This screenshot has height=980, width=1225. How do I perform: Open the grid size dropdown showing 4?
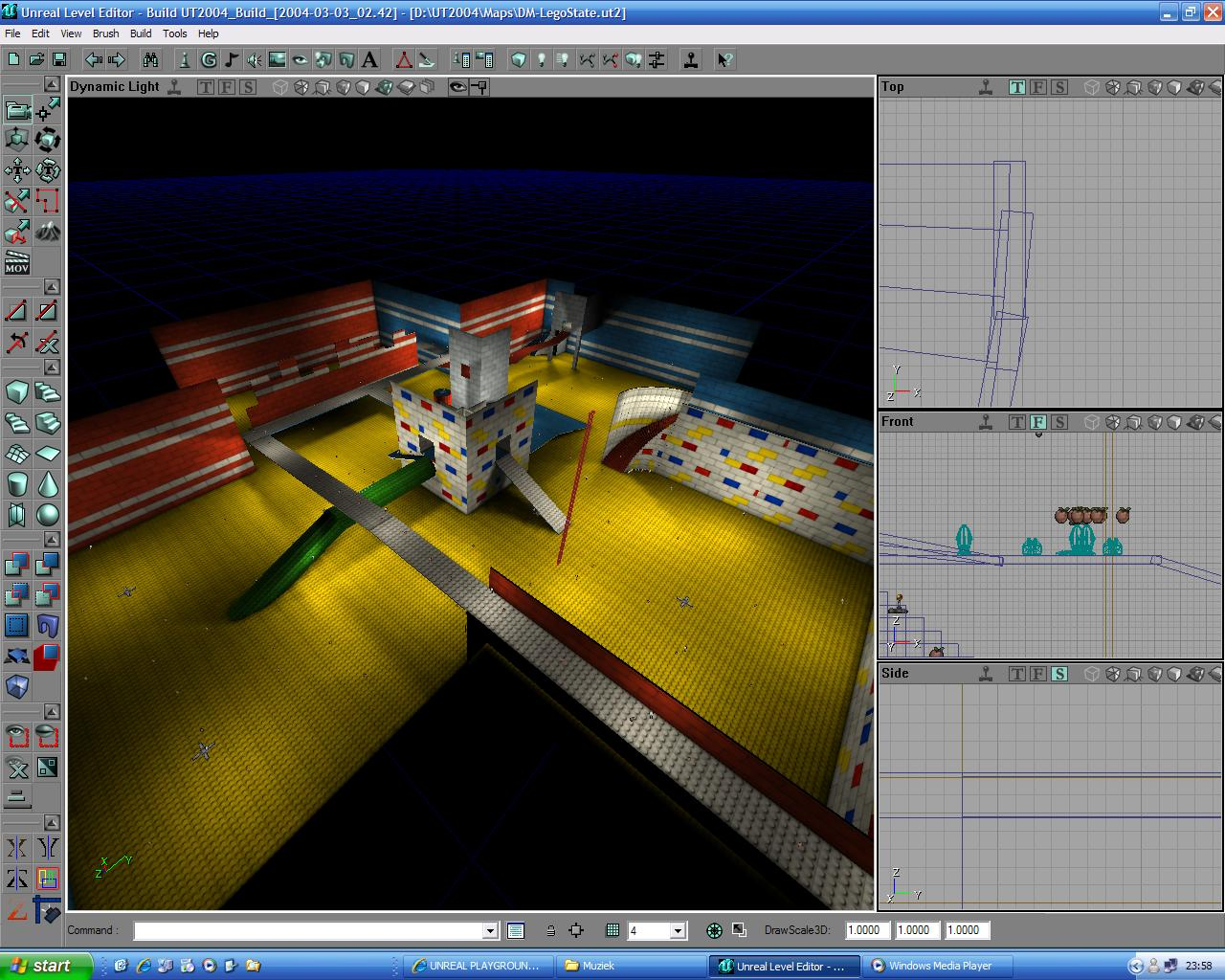click(x=676, y=929)
